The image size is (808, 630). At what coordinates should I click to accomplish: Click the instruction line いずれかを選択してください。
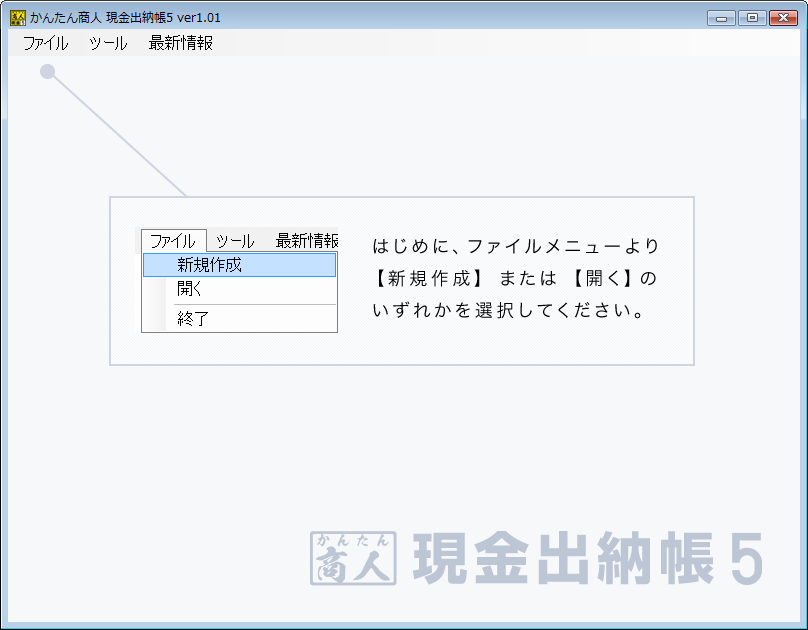point(509,311)
